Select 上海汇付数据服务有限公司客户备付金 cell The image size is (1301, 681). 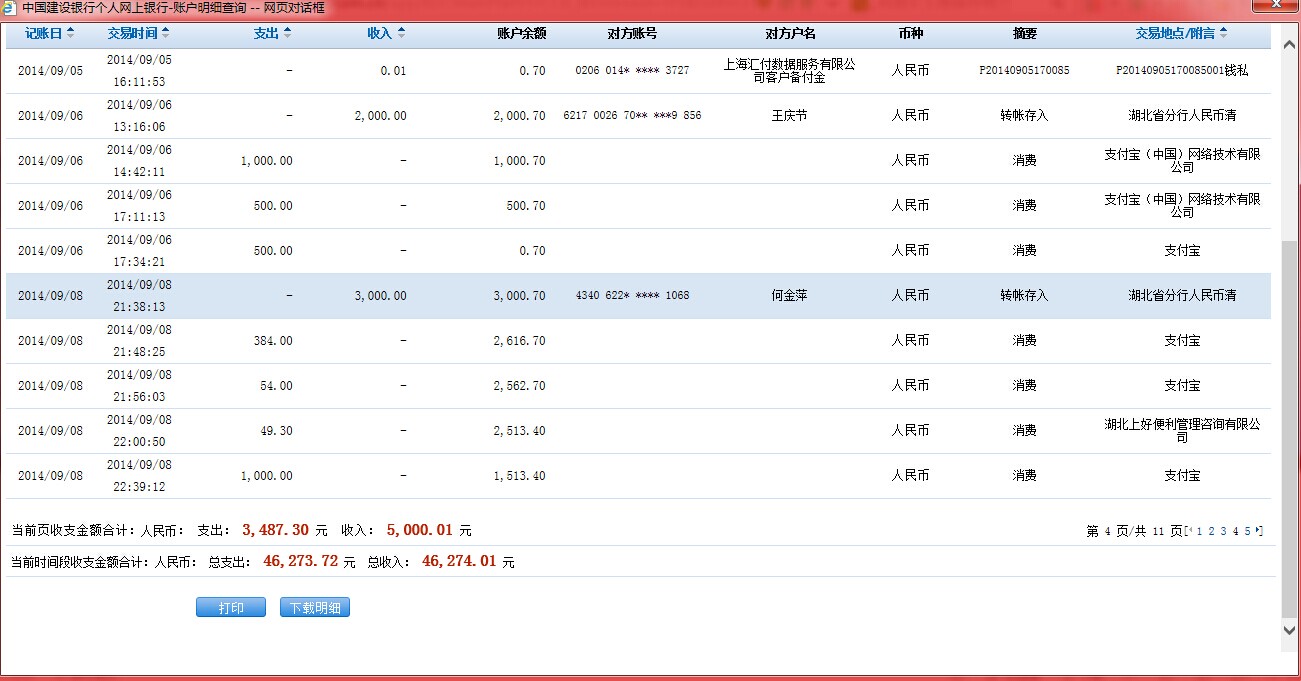(x=789, y=71)
